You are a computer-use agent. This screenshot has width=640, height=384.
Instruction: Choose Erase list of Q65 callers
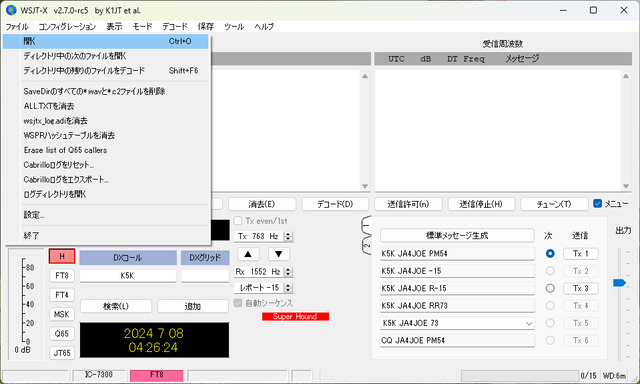click(106, 150)
